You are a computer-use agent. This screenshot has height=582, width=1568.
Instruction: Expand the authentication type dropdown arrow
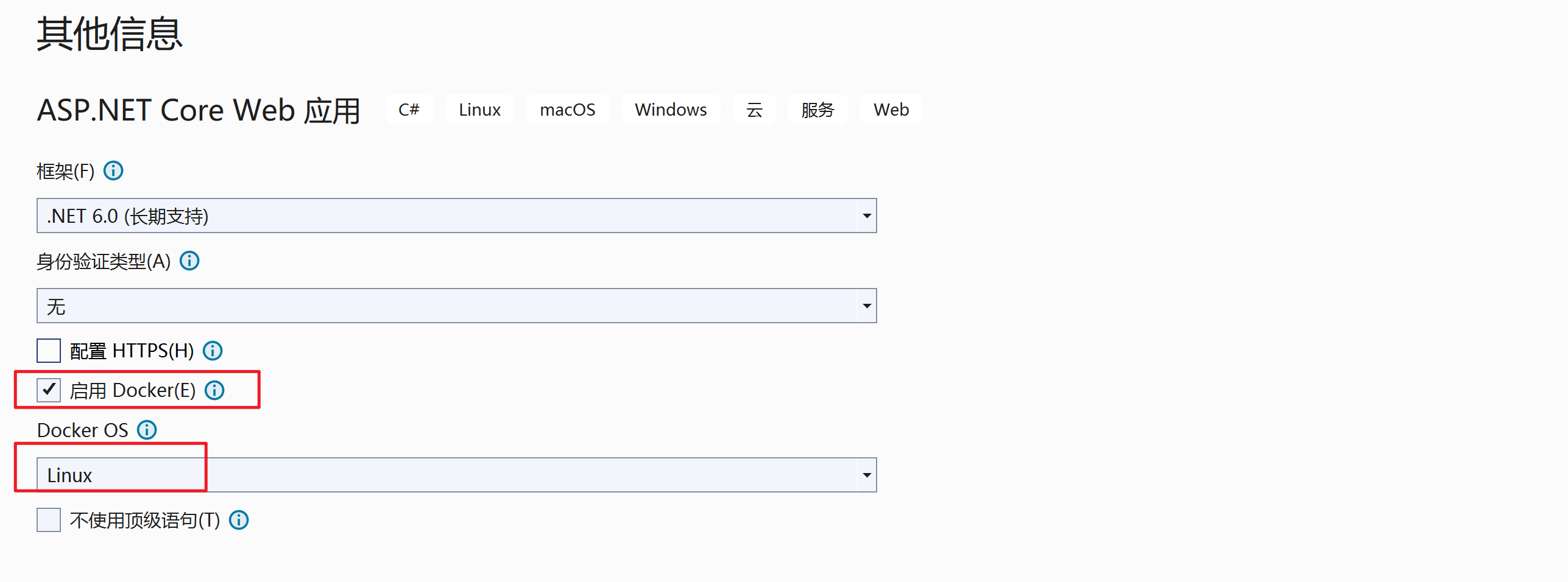tap(866, 306)
